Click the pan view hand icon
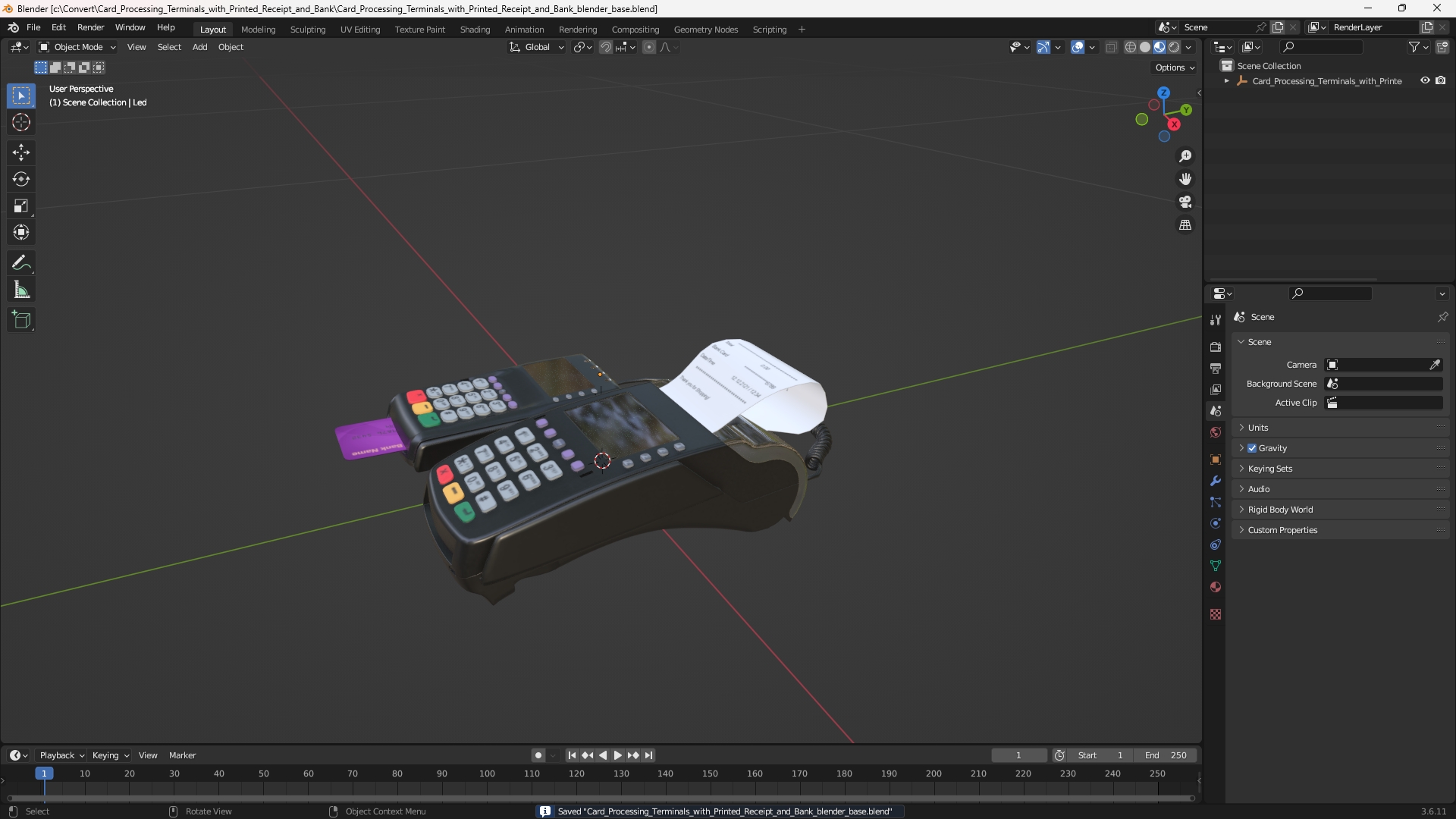This screenshot has height=819, width=1456. point(1185,179)
